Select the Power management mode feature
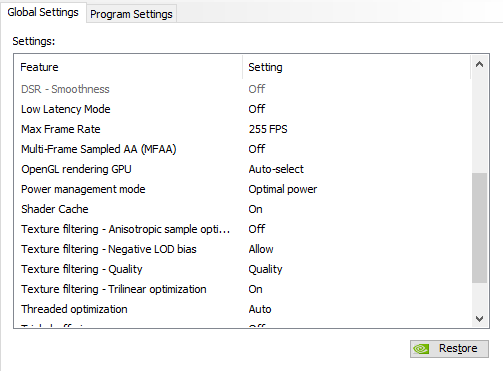 click(x=83, y=189)
